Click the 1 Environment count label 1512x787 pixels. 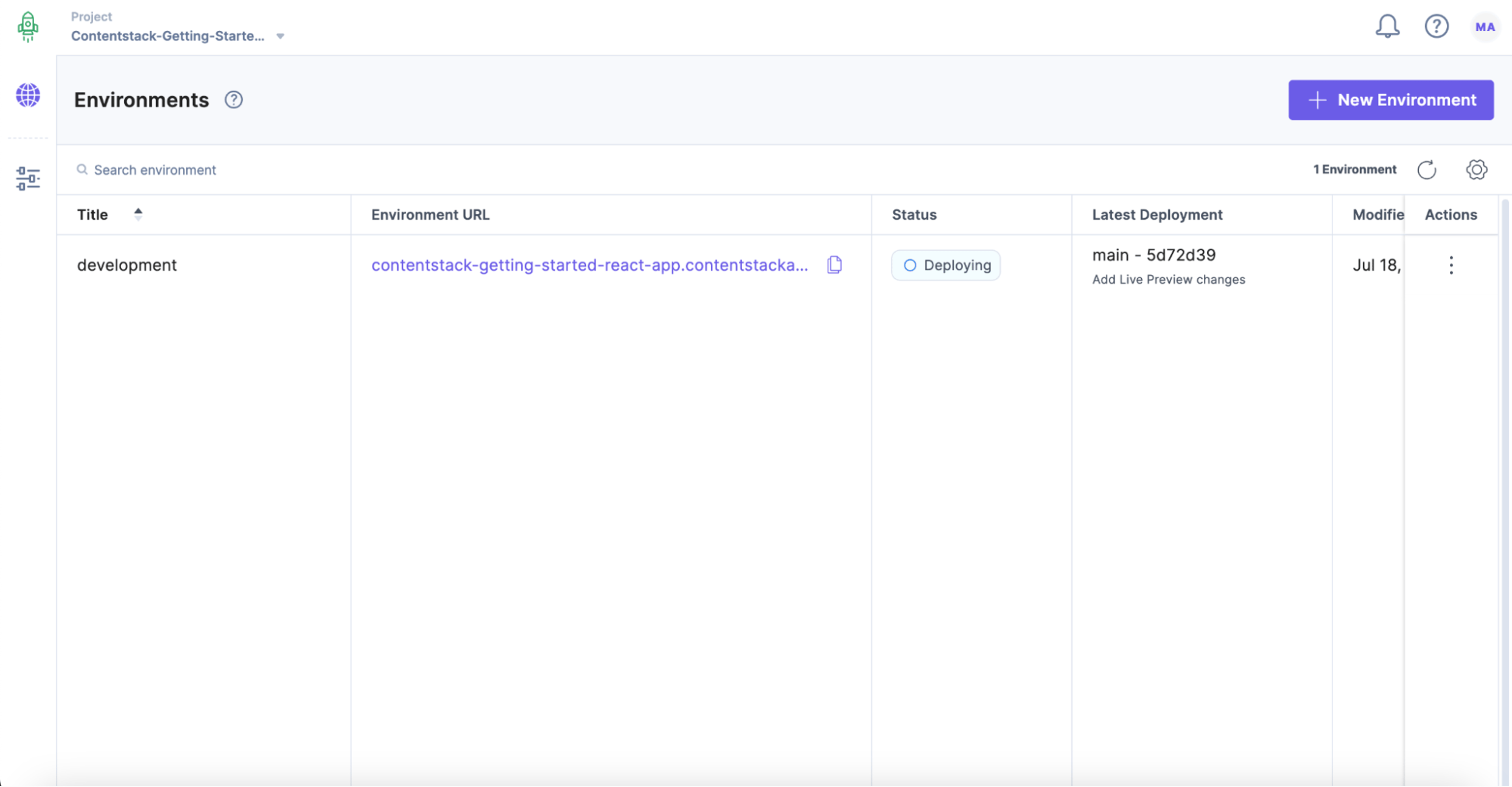click(x=1354, y=170)
